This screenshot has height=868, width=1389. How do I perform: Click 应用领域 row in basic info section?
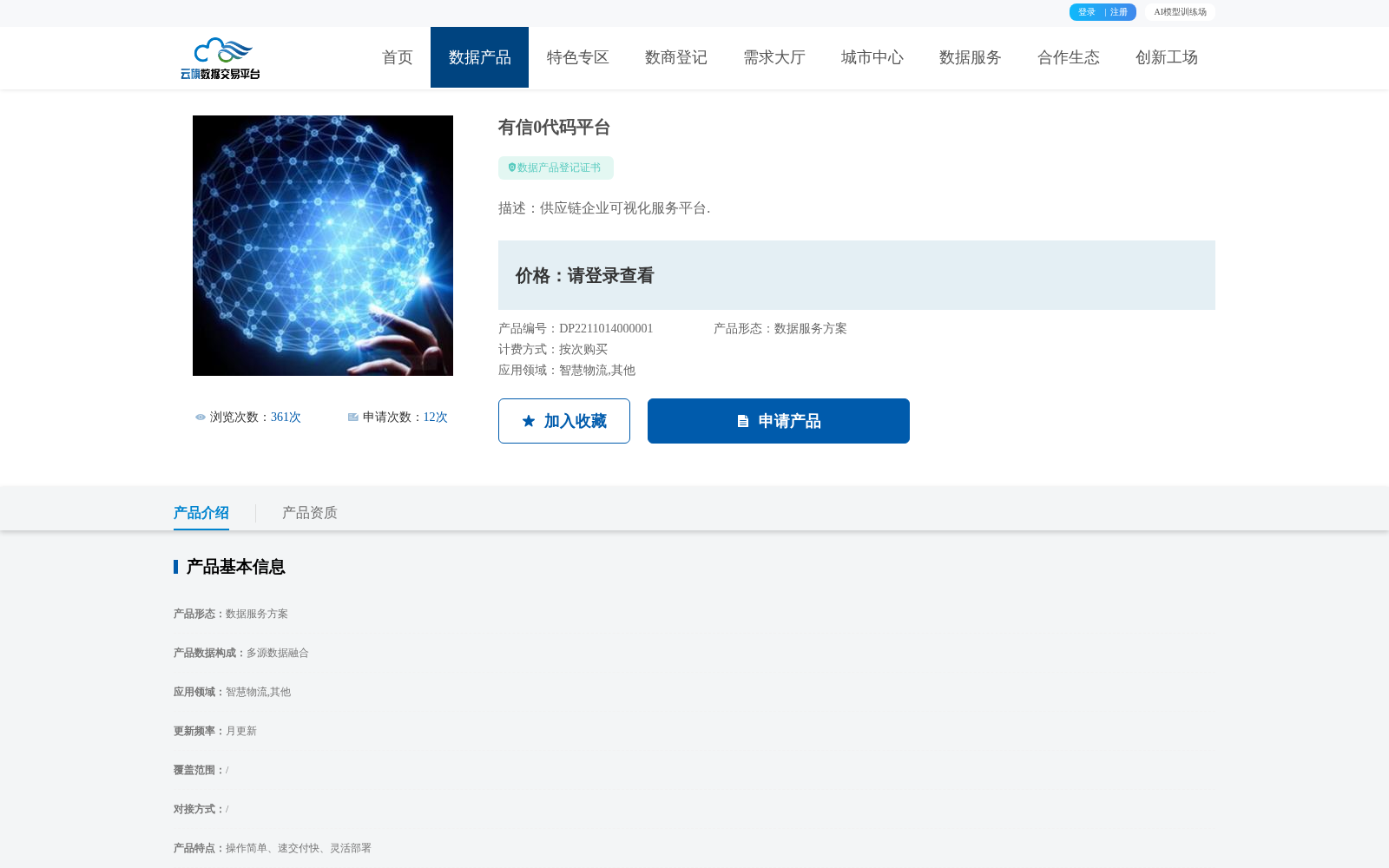click(233, 692)
